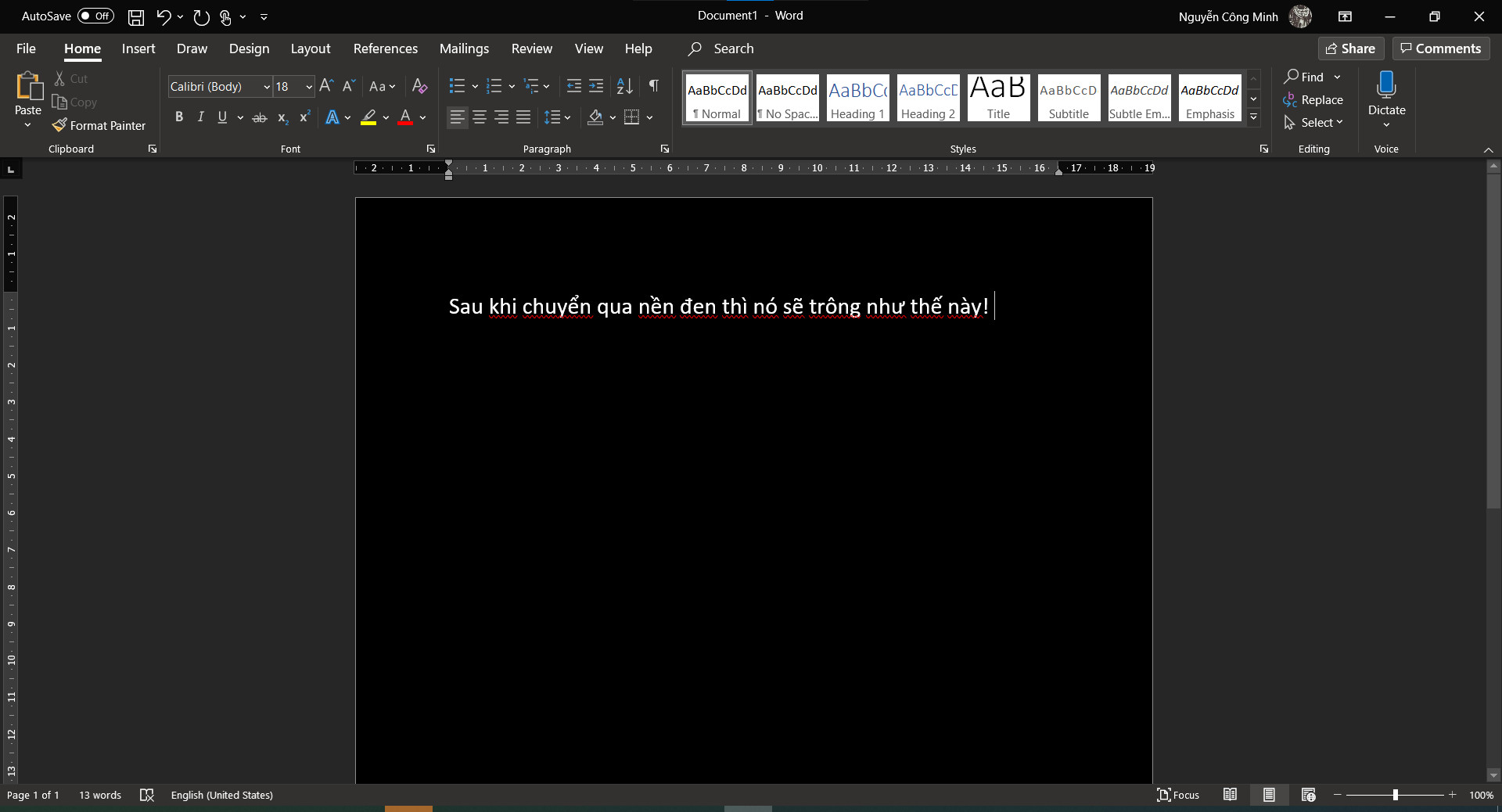Viewport: 1502px width, 812px height.
Task: Switch to Focus mode in status bar
Action: pyautogui.click(x=1178, y=795)
